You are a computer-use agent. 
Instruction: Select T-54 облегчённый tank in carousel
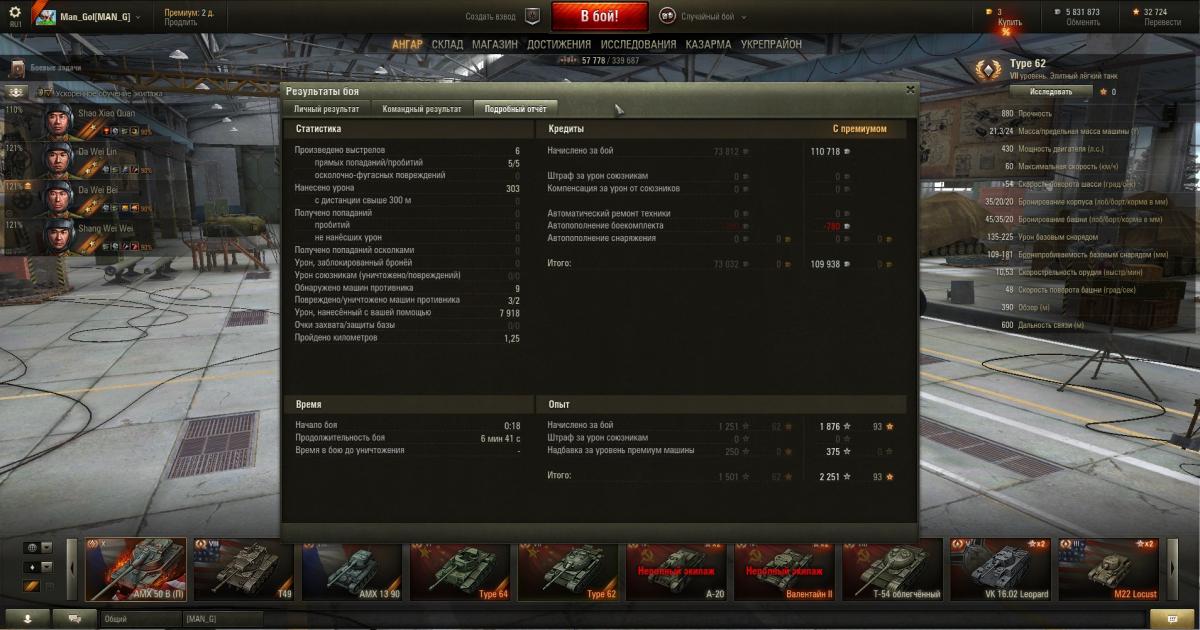(891, 569)
